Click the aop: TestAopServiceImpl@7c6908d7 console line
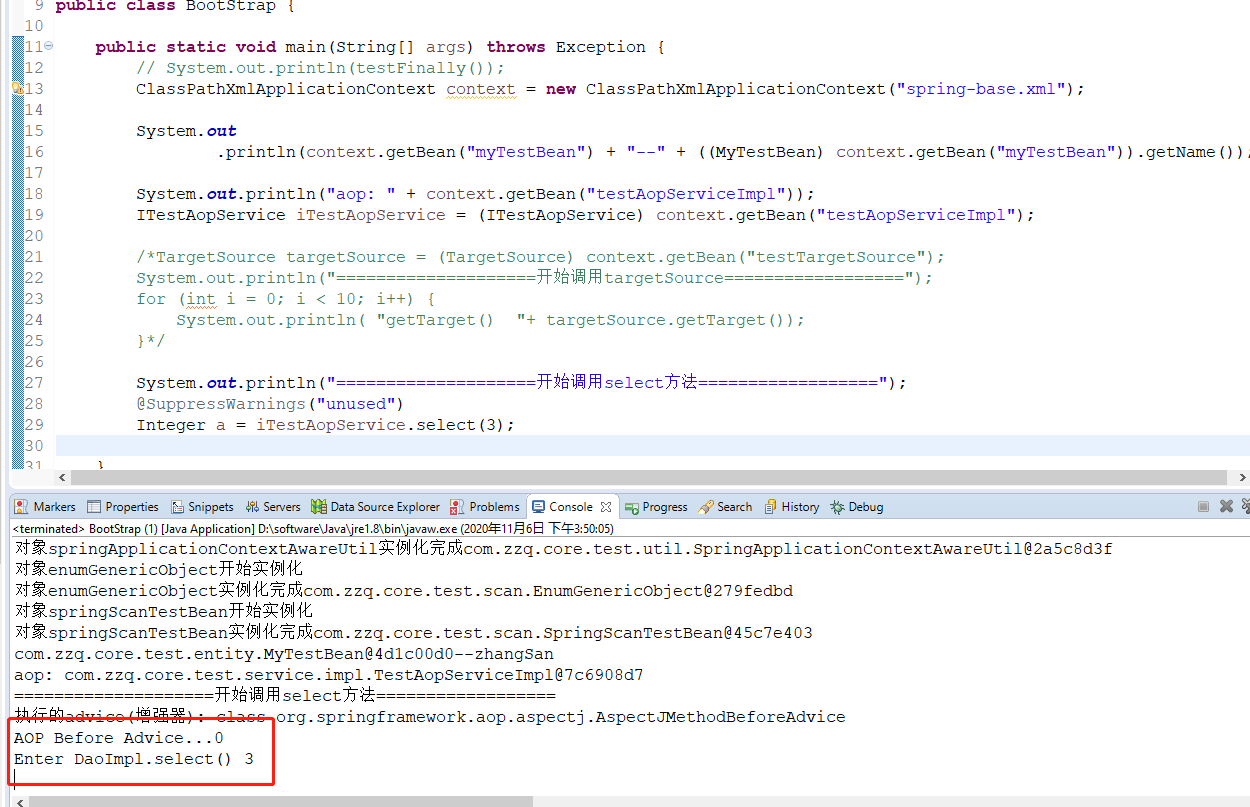1250x807 pixels. (x=328, y=675)
